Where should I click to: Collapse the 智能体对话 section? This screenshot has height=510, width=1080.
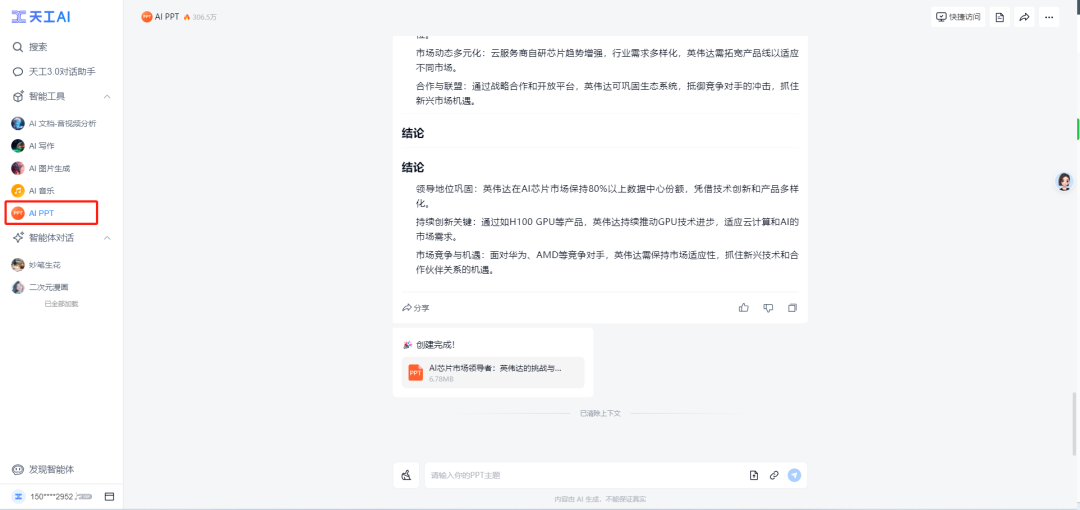[x=107, y=238]
